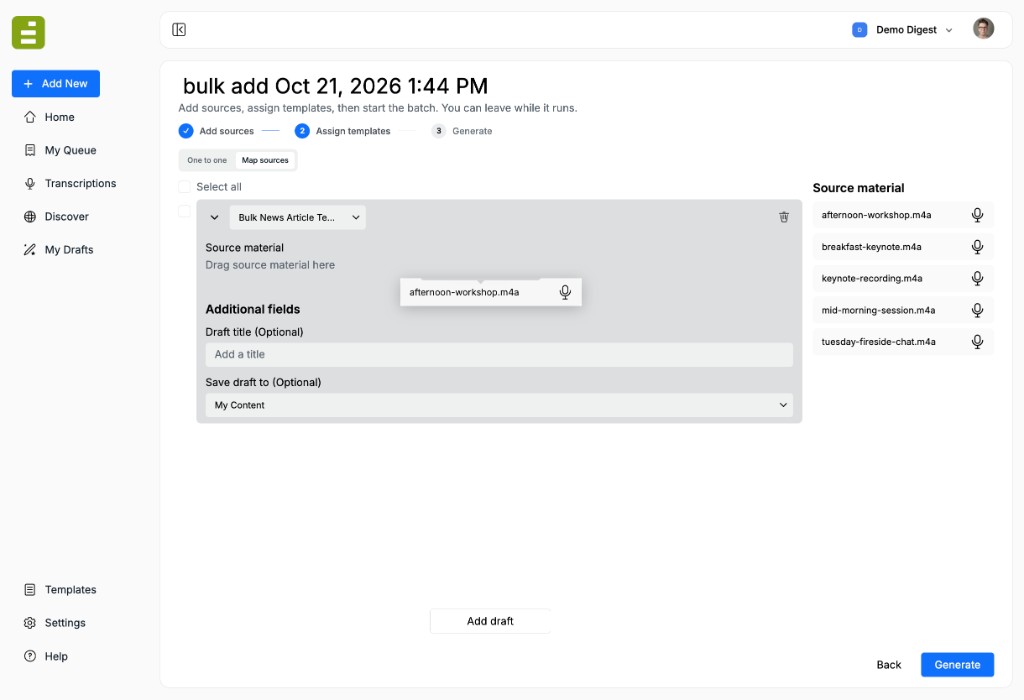Click the Transcriptions microphone icon in sidebar
The height and width of the screenshot is (700, 1024).
click(x=30, y=183)
